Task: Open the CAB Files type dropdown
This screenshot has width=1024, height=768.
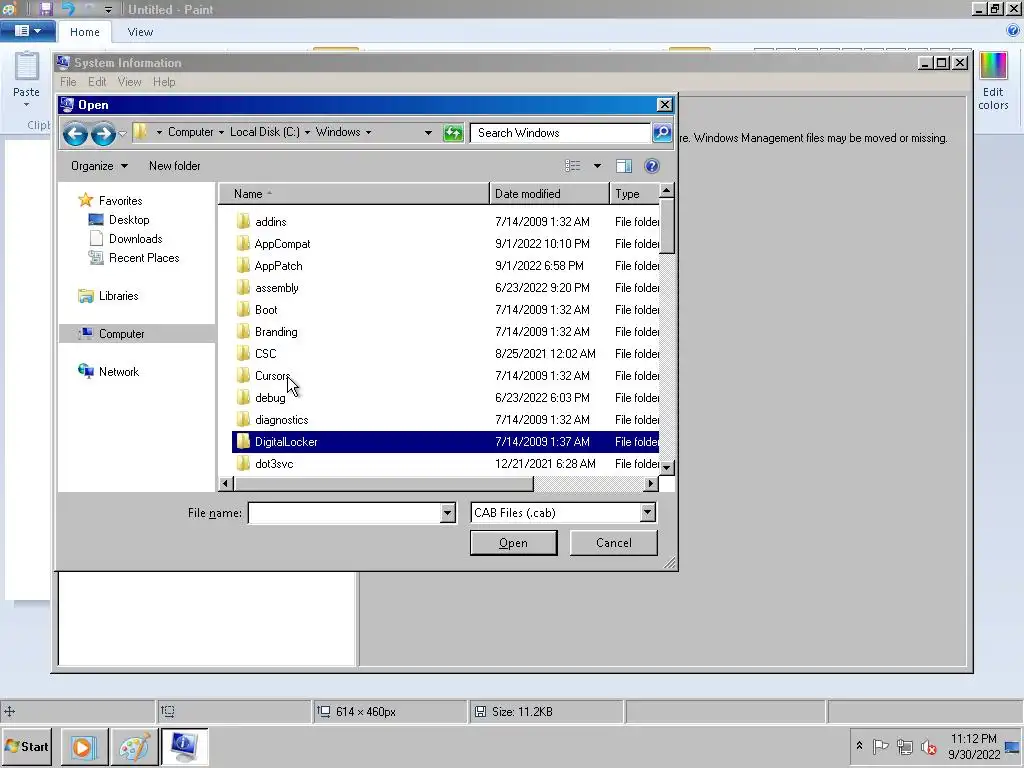Action: 647,513
